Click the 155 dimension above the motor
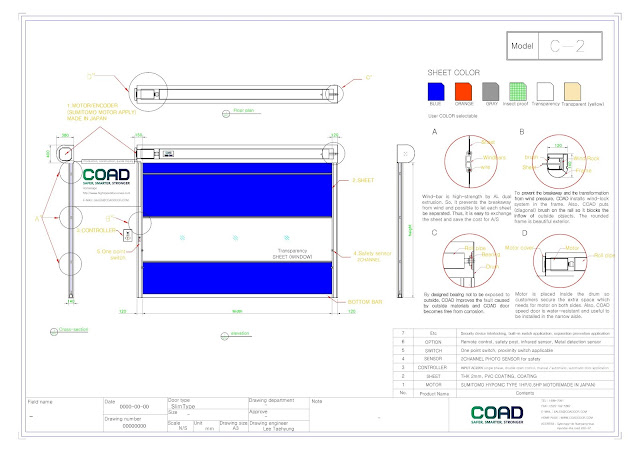Image resolution: width=640 pixels, height=452 pixels. coord(139,135)
